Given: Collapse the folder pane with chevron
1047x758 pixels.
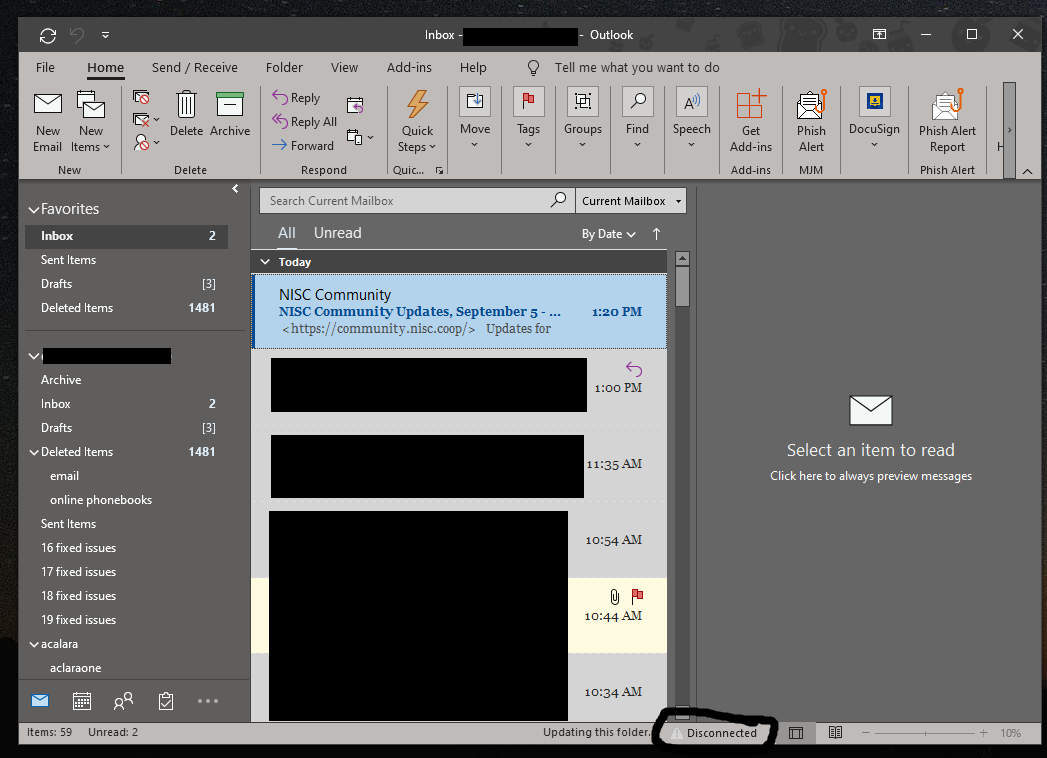Looking at the screenshot, I should [235, 189].
